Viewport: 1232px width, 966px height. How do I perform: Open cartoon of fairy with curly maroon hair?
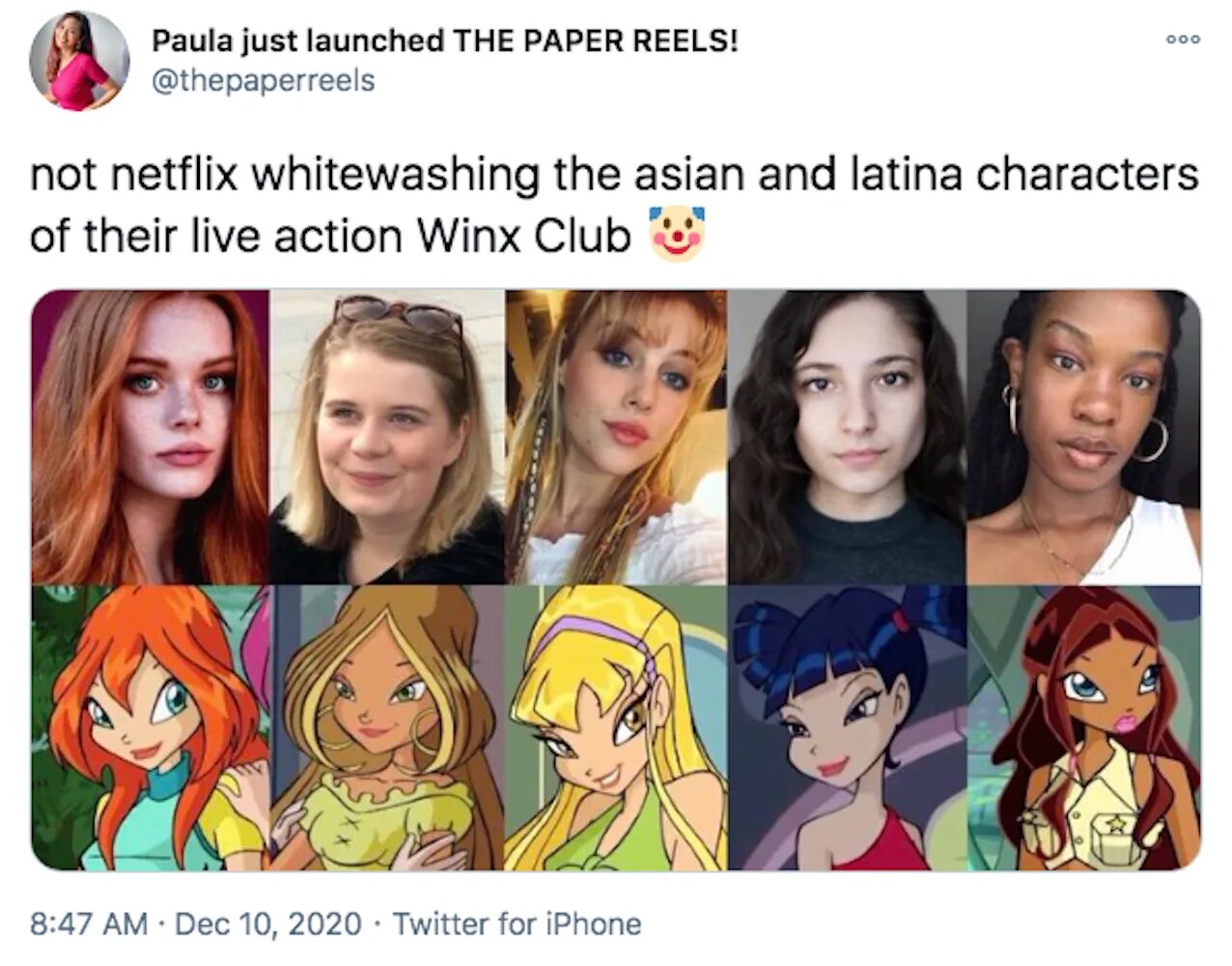(1084, 727)
